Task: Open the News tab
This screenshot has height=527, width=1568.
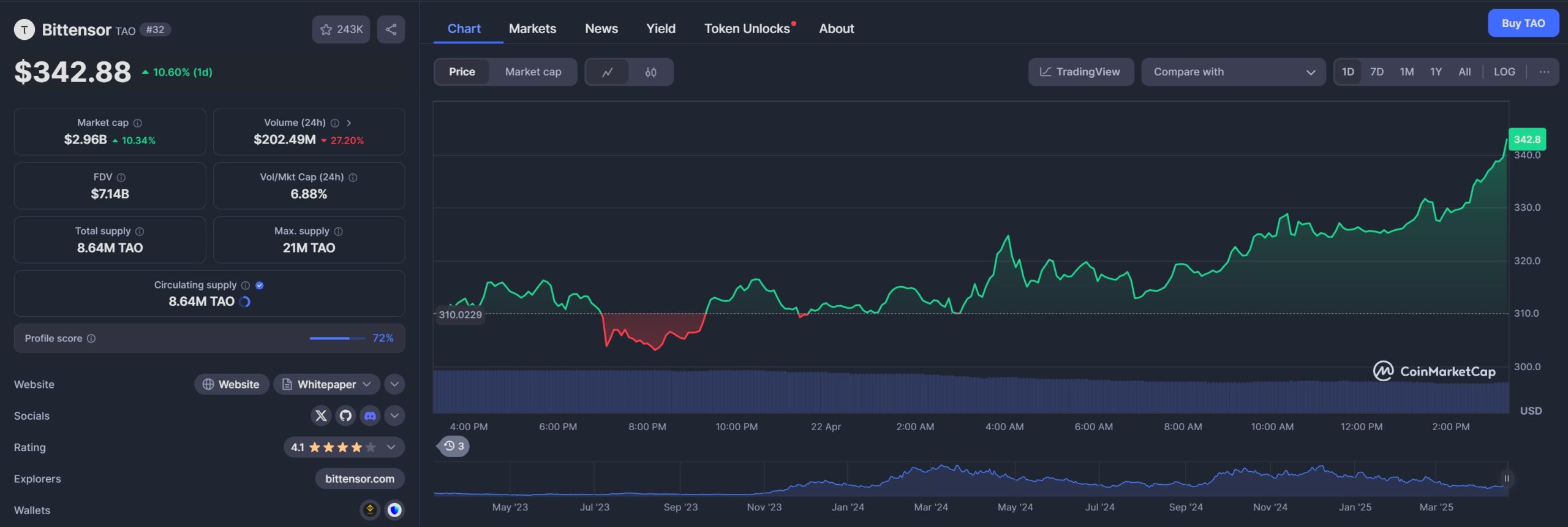Action: 601,28
